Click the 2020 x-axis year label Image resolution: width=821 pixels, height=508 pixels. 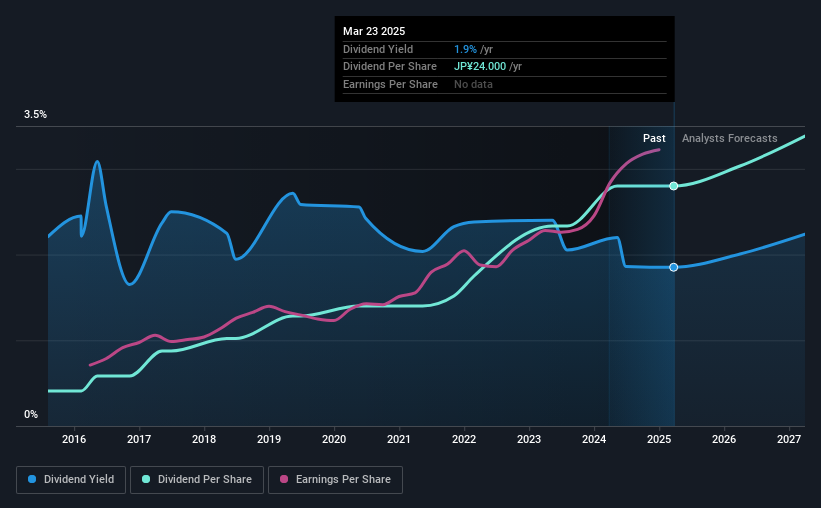tap(334, 439)
